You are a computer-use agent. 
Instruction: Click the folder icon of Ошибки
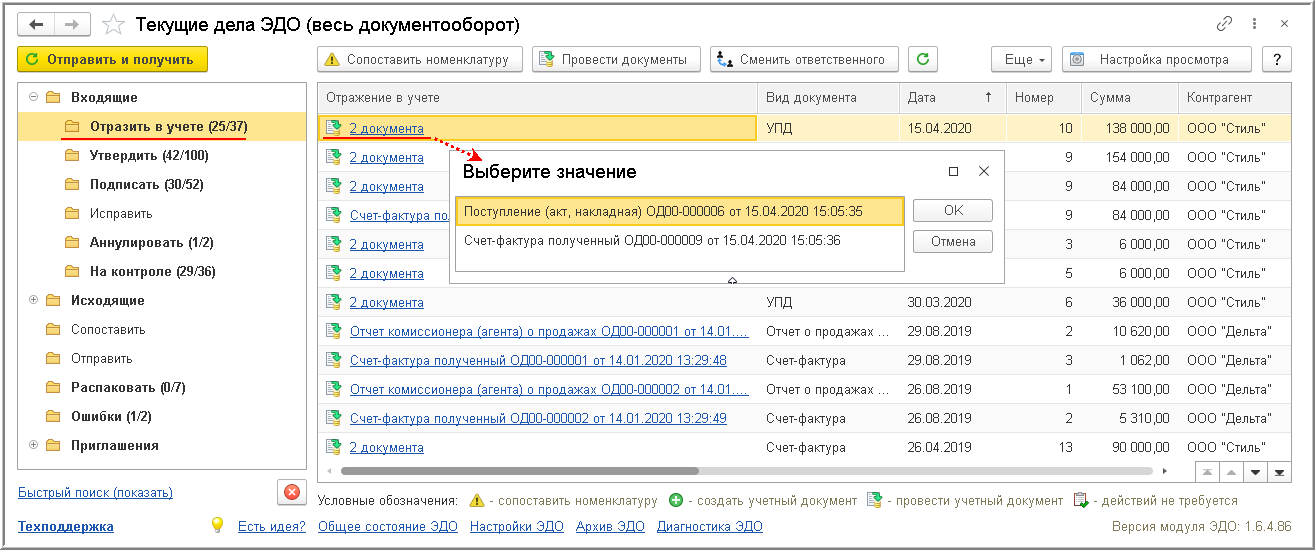point(52,417)
